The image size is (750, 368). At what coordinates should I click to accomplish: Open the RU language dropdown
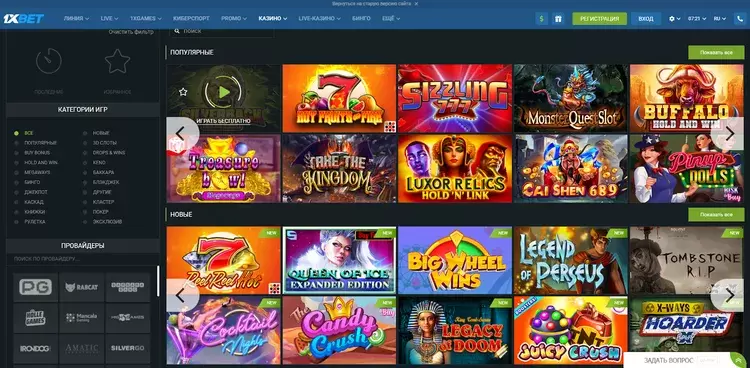point(719,19)
